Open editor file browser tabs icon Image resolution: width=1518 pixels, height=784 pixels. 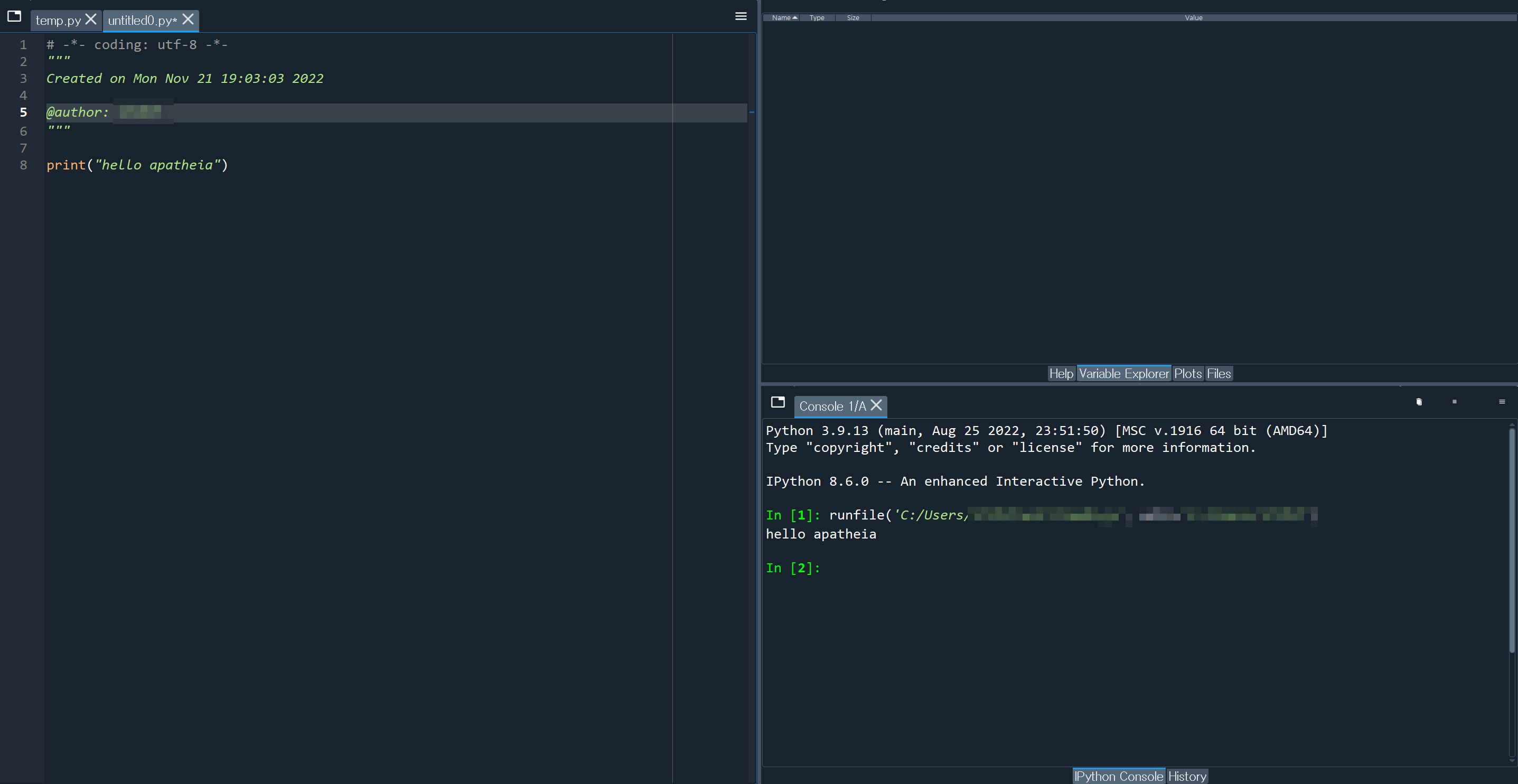[14, 16]
